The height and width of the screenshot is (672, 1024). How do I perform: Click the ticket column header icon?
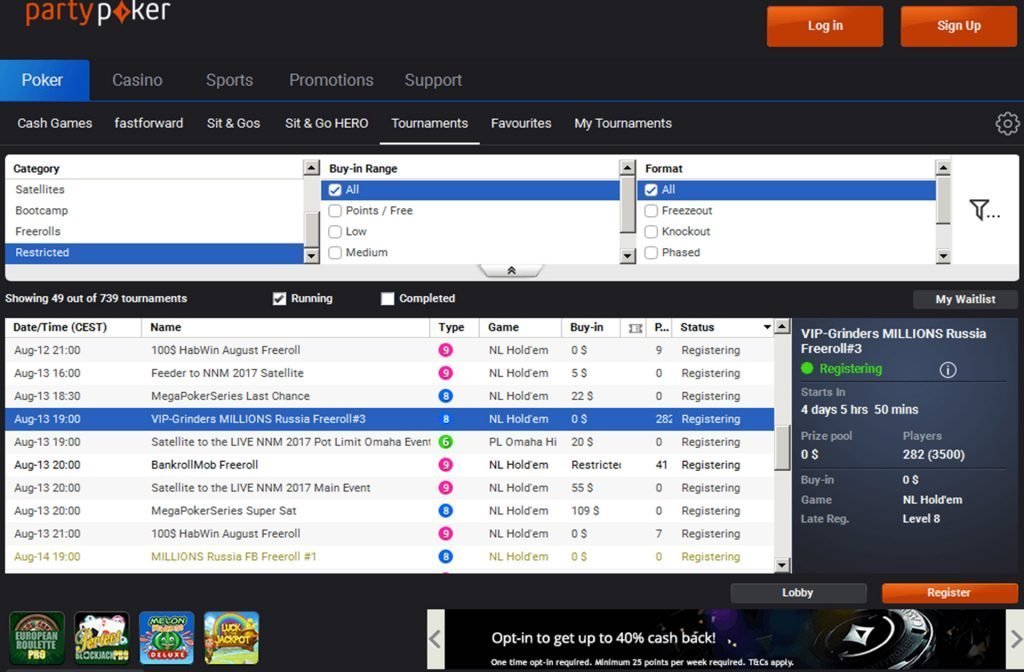(x=635, y=328)
